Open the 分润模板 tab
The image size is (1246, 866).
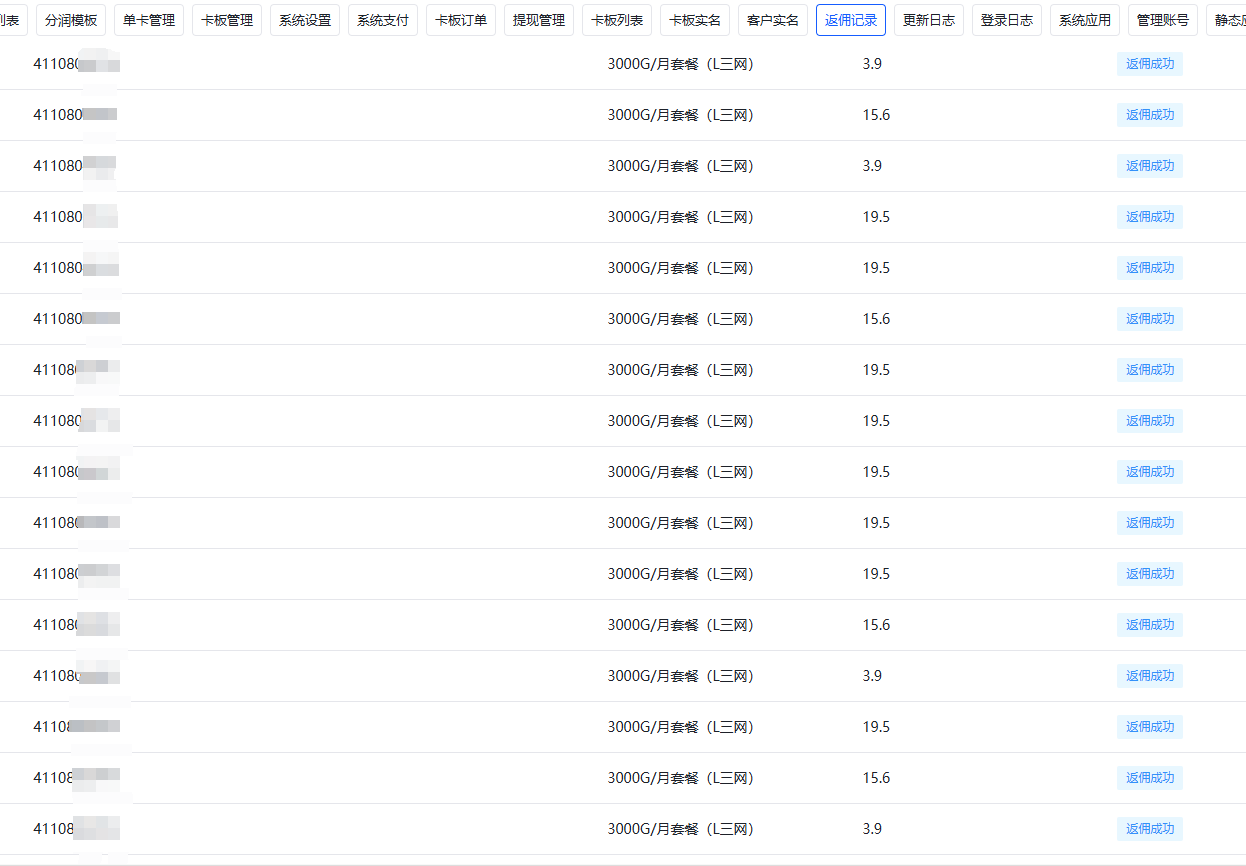(71, 20)
